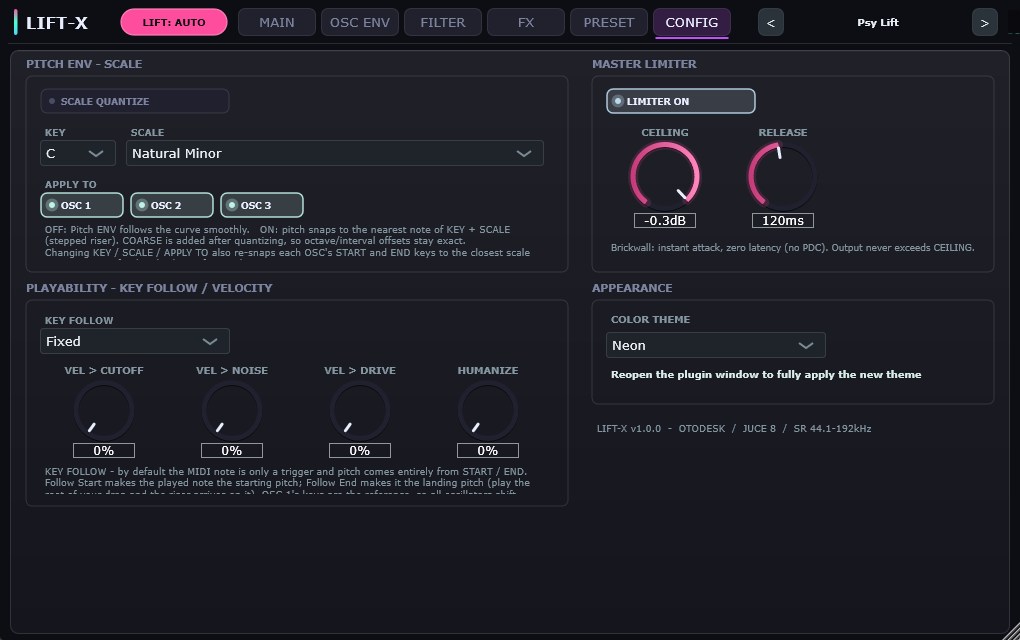Click the VEL > DRIVE knob
Viewport: 1020px width, 640px height.
pyautogui.click(x=360, y=411)
